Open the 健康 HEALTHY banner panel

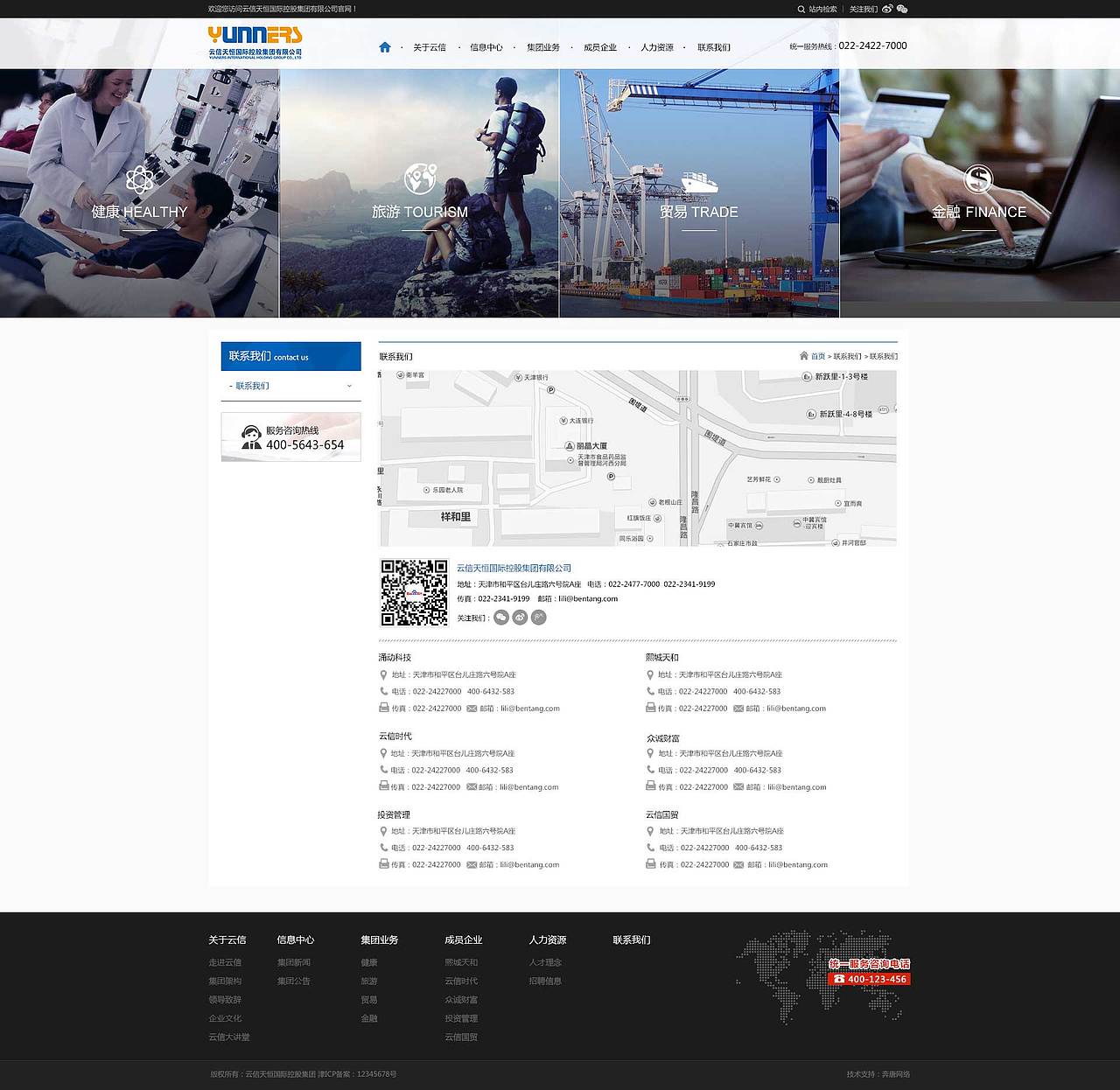pos(139,192)
